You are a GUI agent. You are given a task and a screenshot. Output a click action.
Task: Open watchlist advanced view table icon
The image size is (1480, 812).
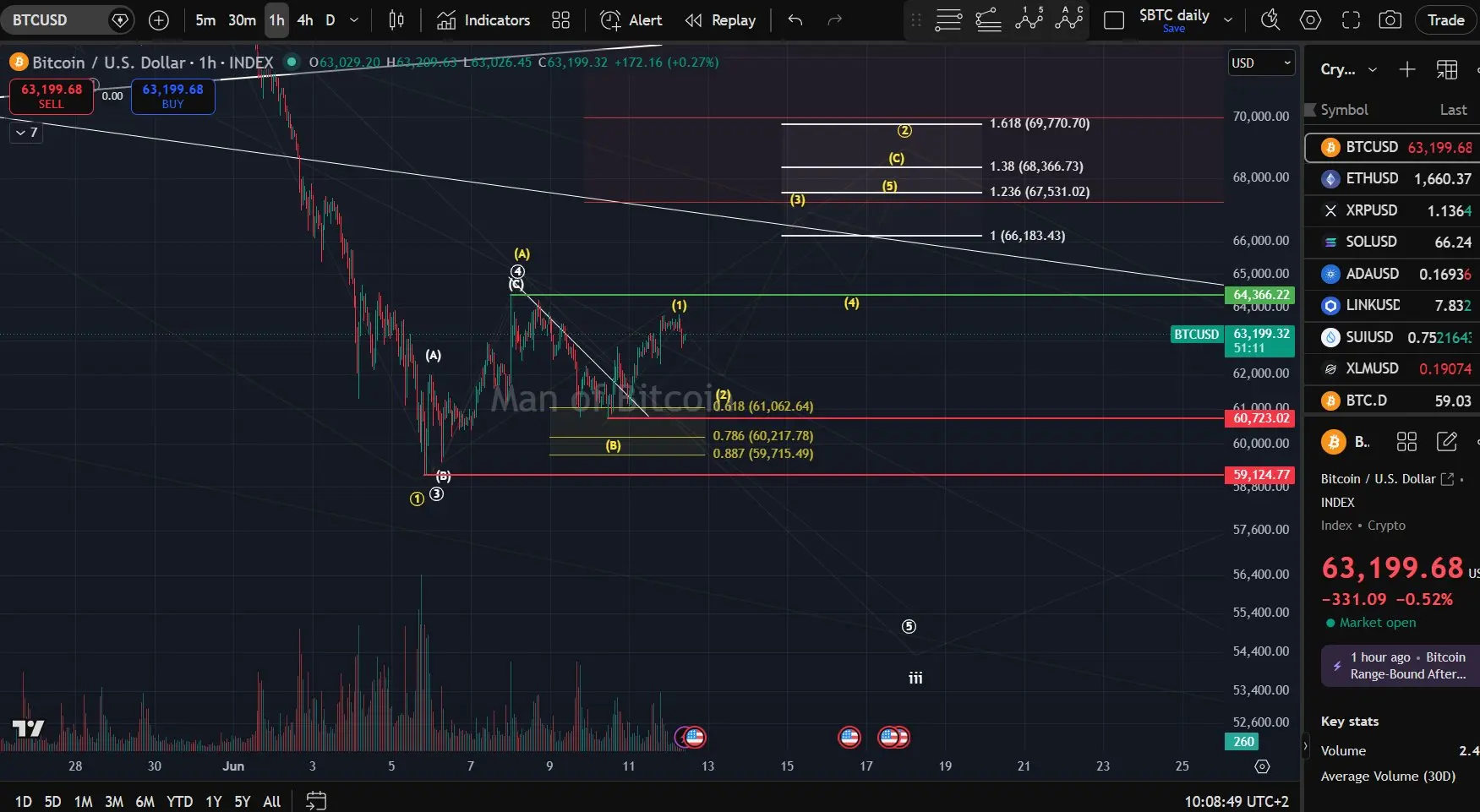tap(1447, 69)
